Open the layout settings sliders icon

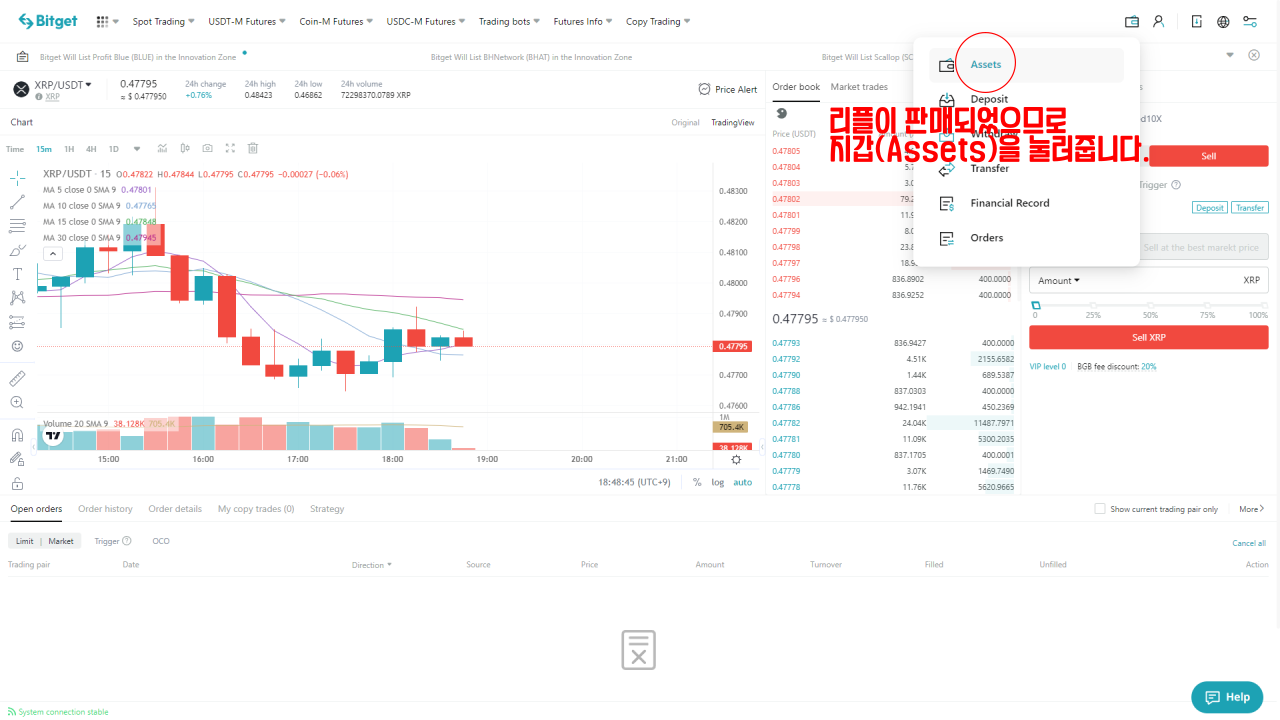tap(1250, 21)
